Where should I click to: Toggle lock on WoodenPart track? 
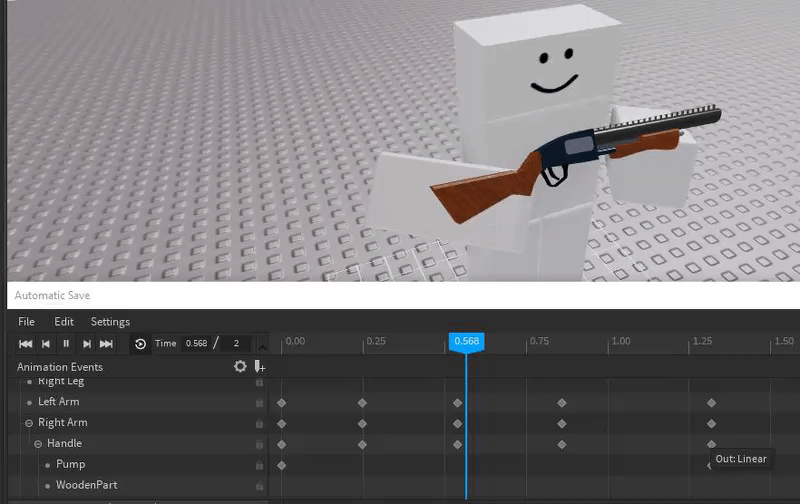pyautogui.click(x=259, y=486)
